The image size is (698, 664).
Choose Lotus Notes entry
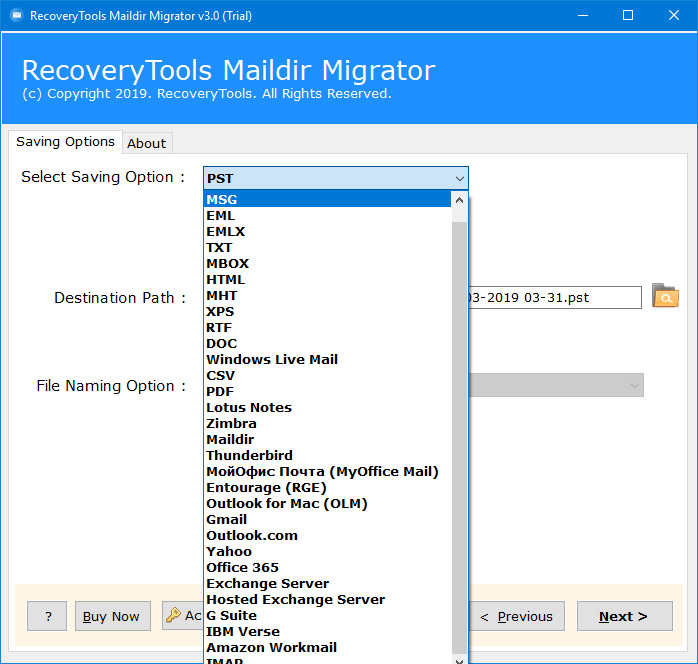(x=328, y=408)
